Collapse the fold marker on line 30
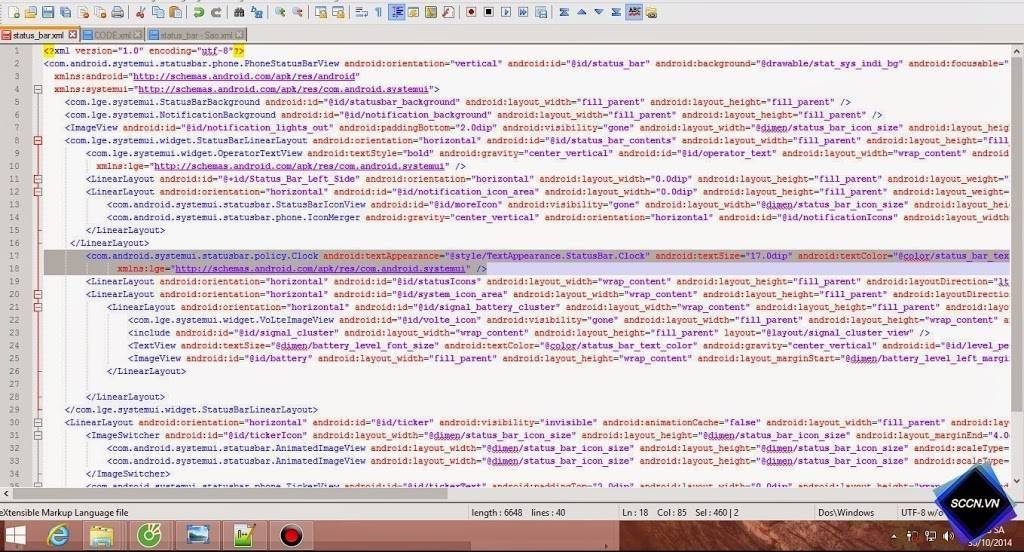This screenshot has height=552, width=1024. click(x=38, y=423)
